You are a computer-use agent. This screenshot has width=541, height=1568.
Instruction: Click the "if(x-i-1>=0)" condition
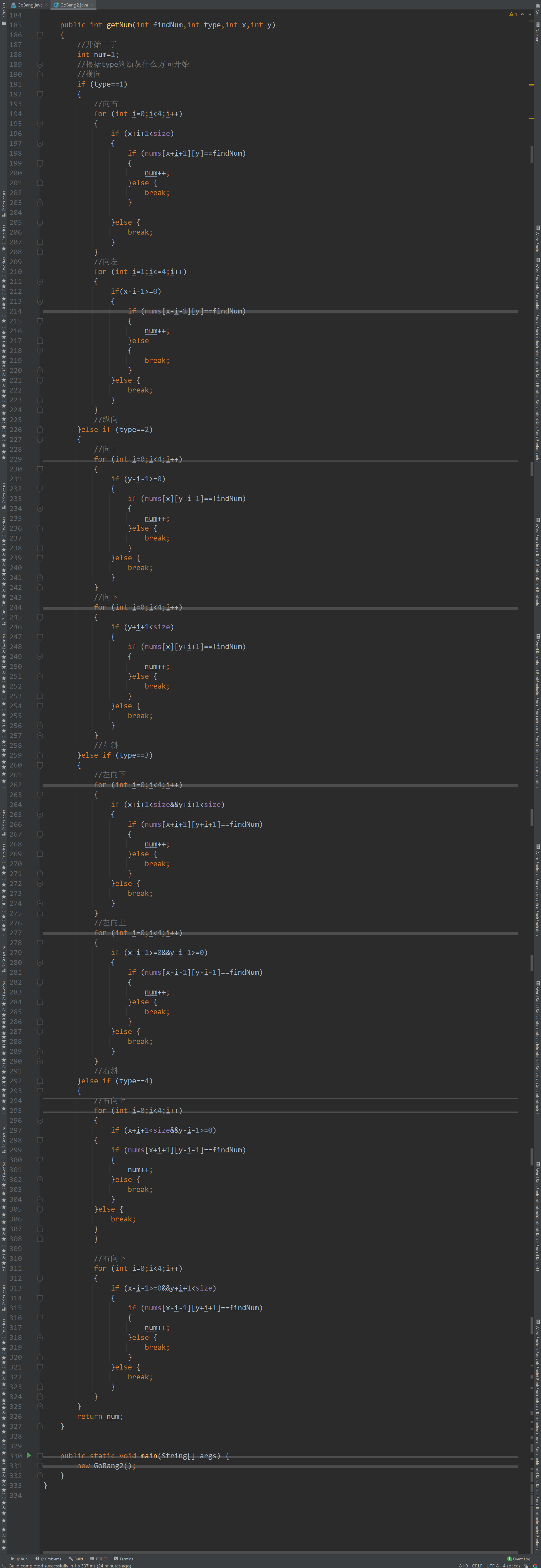point(136,292)
